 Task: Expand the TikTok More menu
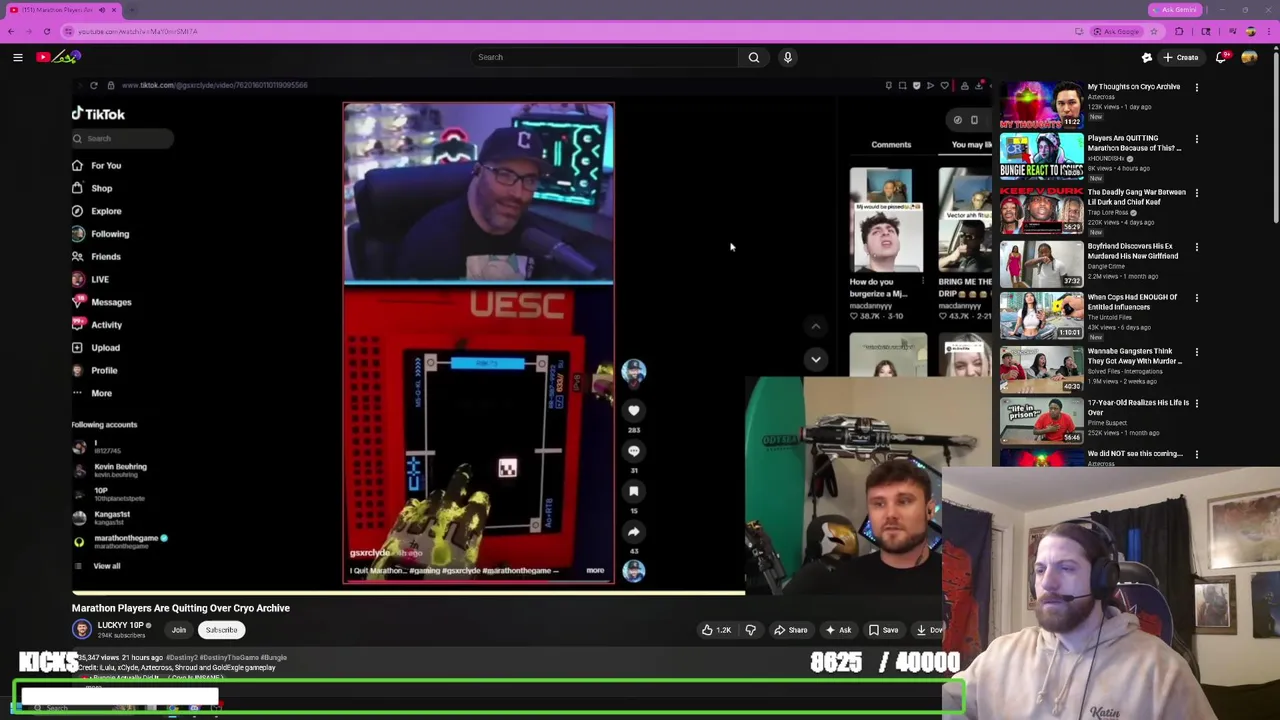93,393
